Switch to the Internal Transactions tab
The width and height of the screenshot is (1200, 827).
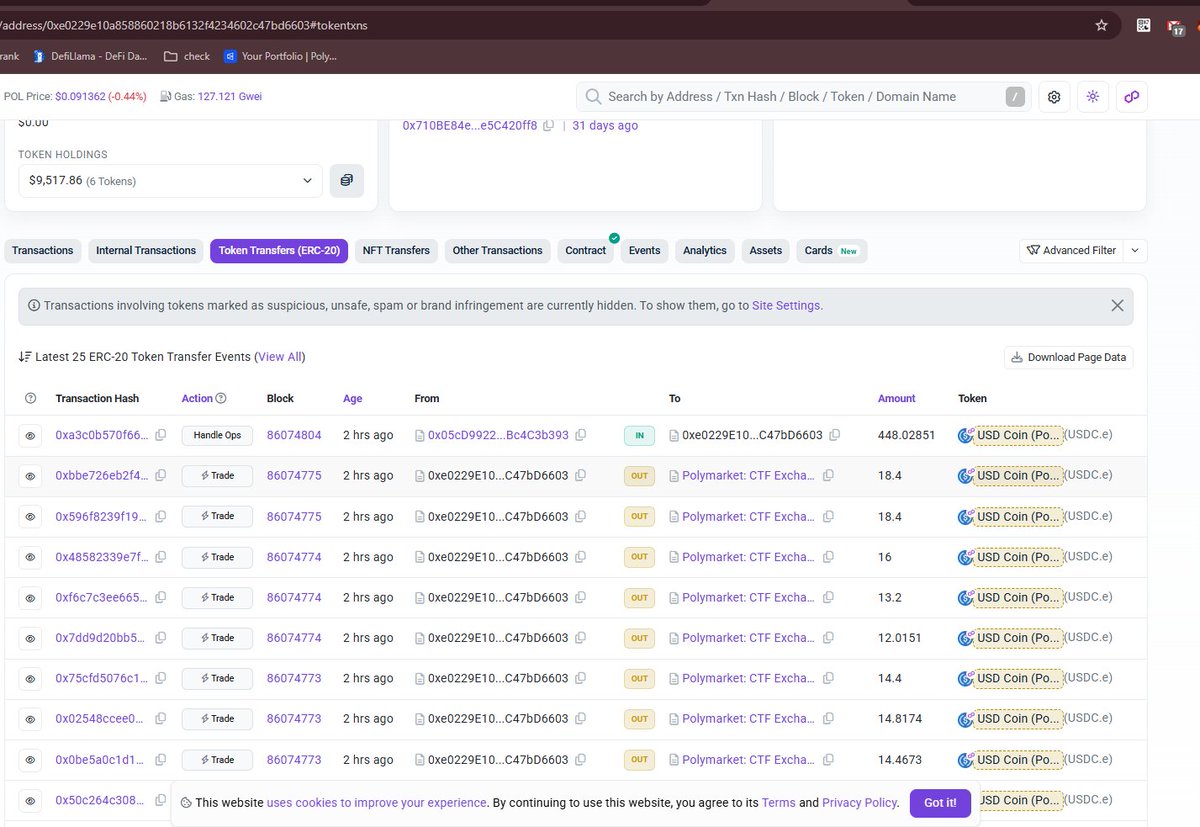[x=146, y=251]
